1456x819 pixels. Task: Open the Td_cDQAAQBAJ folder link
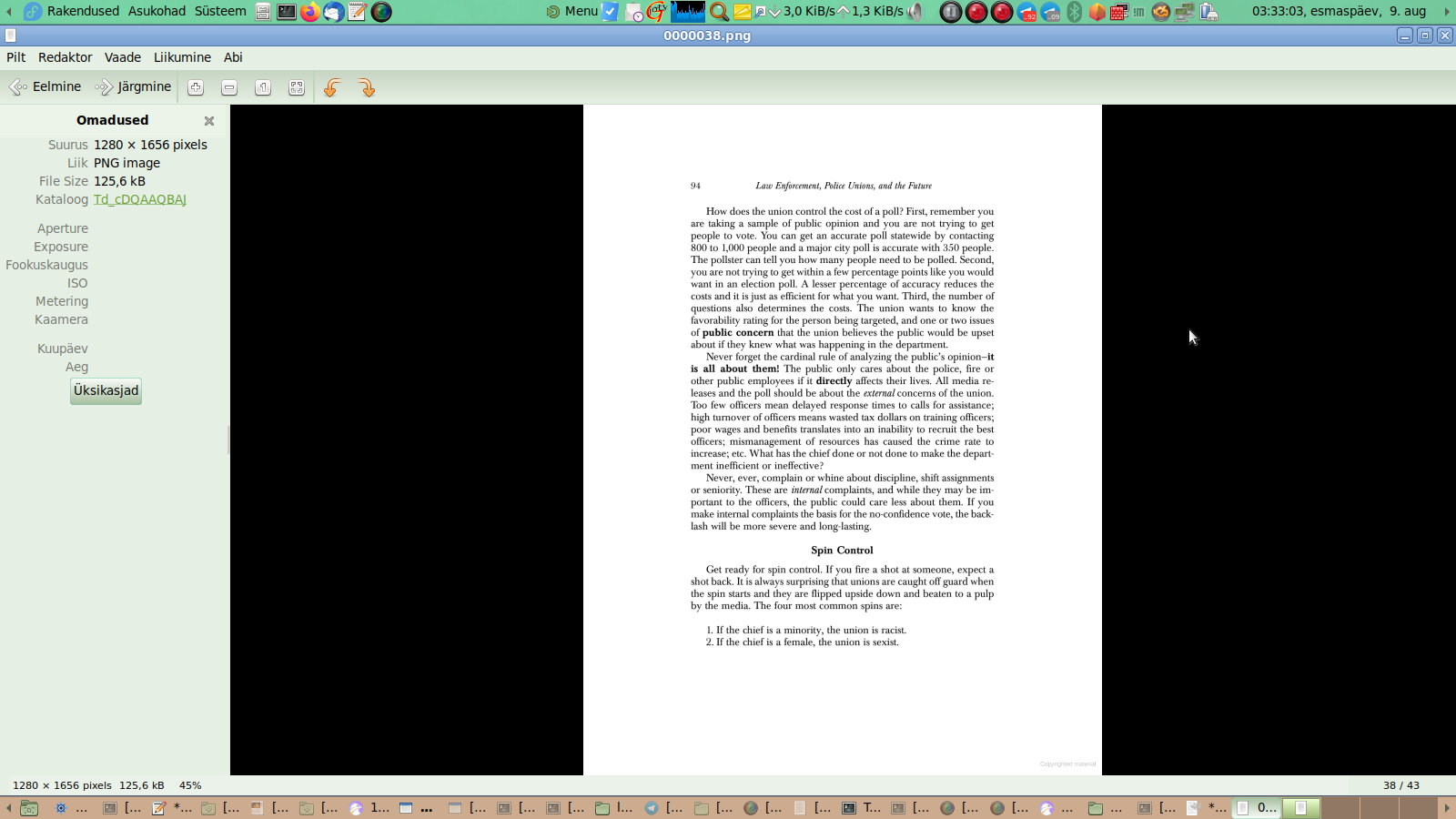pos(140,199)
